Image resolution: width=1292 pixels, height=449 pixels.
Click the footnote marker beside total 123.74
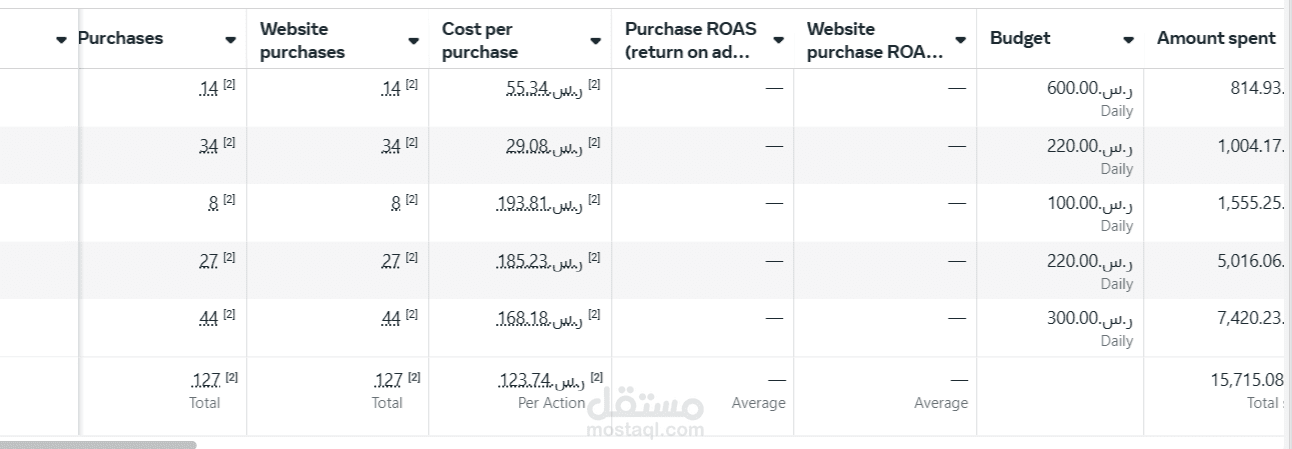click(x=596, y=377)
